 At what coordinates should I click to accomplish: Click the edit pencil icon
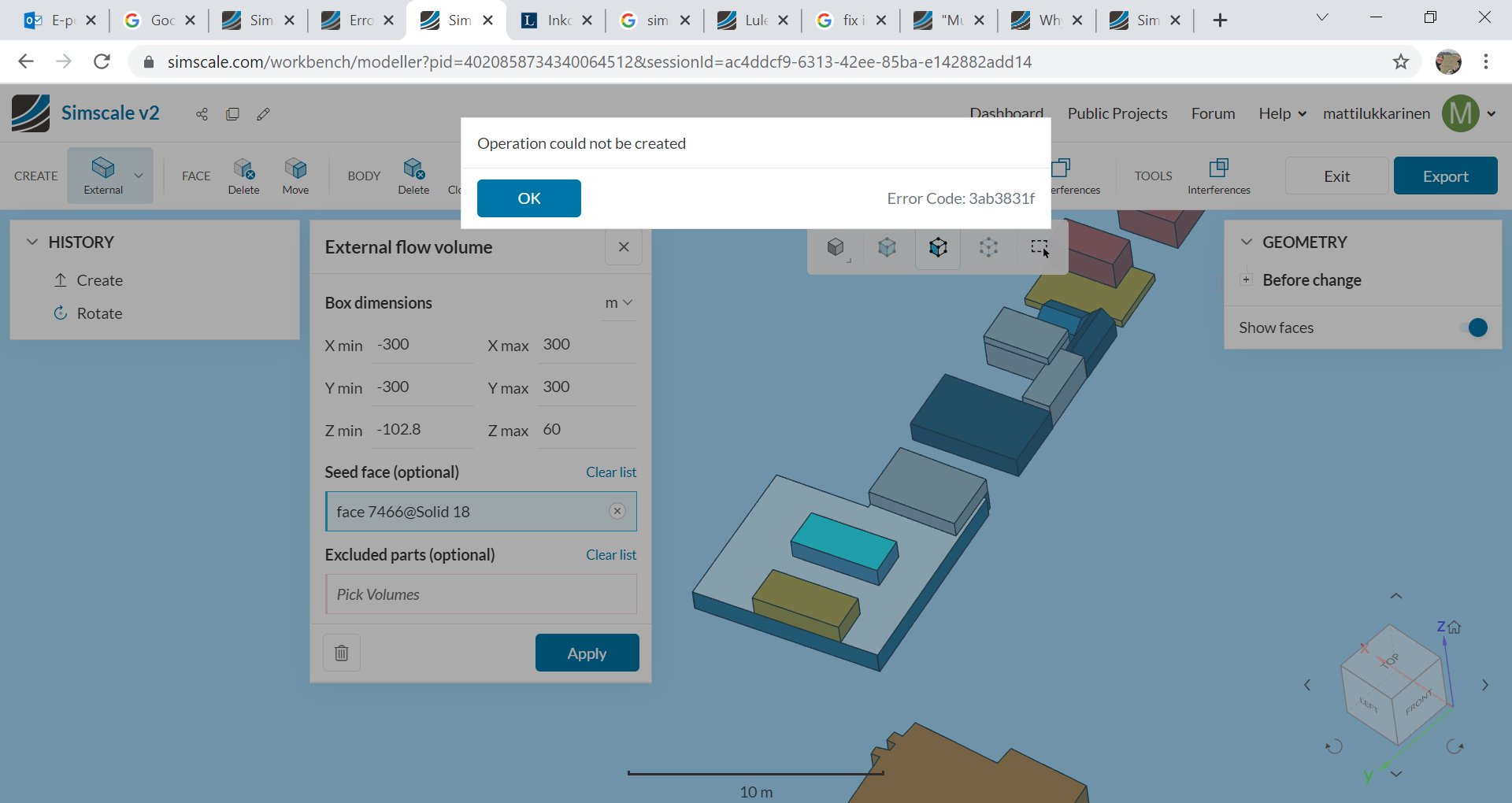click(x=264, y=114)
